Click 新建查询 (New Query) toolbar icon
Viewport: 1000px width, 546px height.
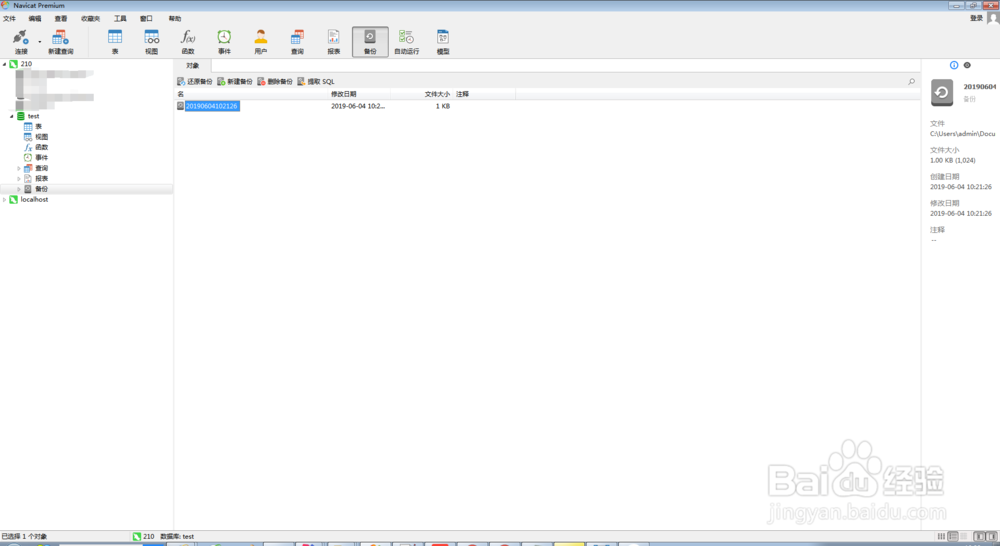61,41
